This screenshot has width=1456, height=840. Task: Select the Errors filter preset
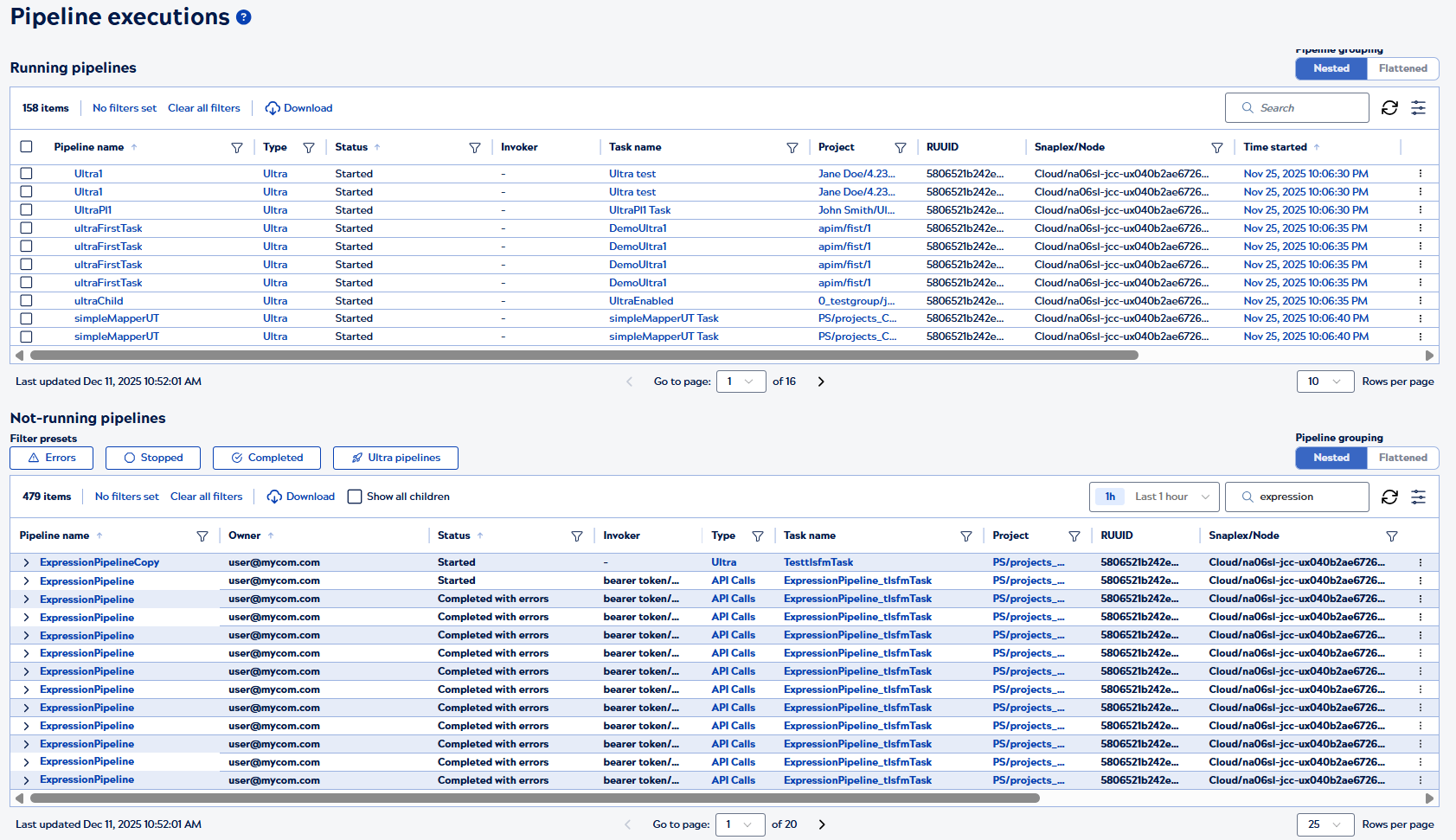[51, 458]
